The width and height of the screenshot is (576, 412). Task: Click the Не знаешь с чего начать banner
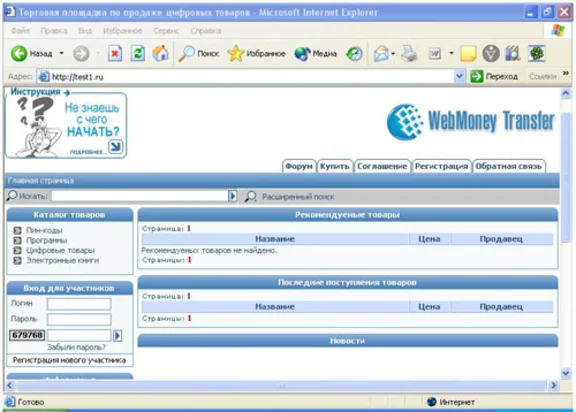[x=66, y=125]
